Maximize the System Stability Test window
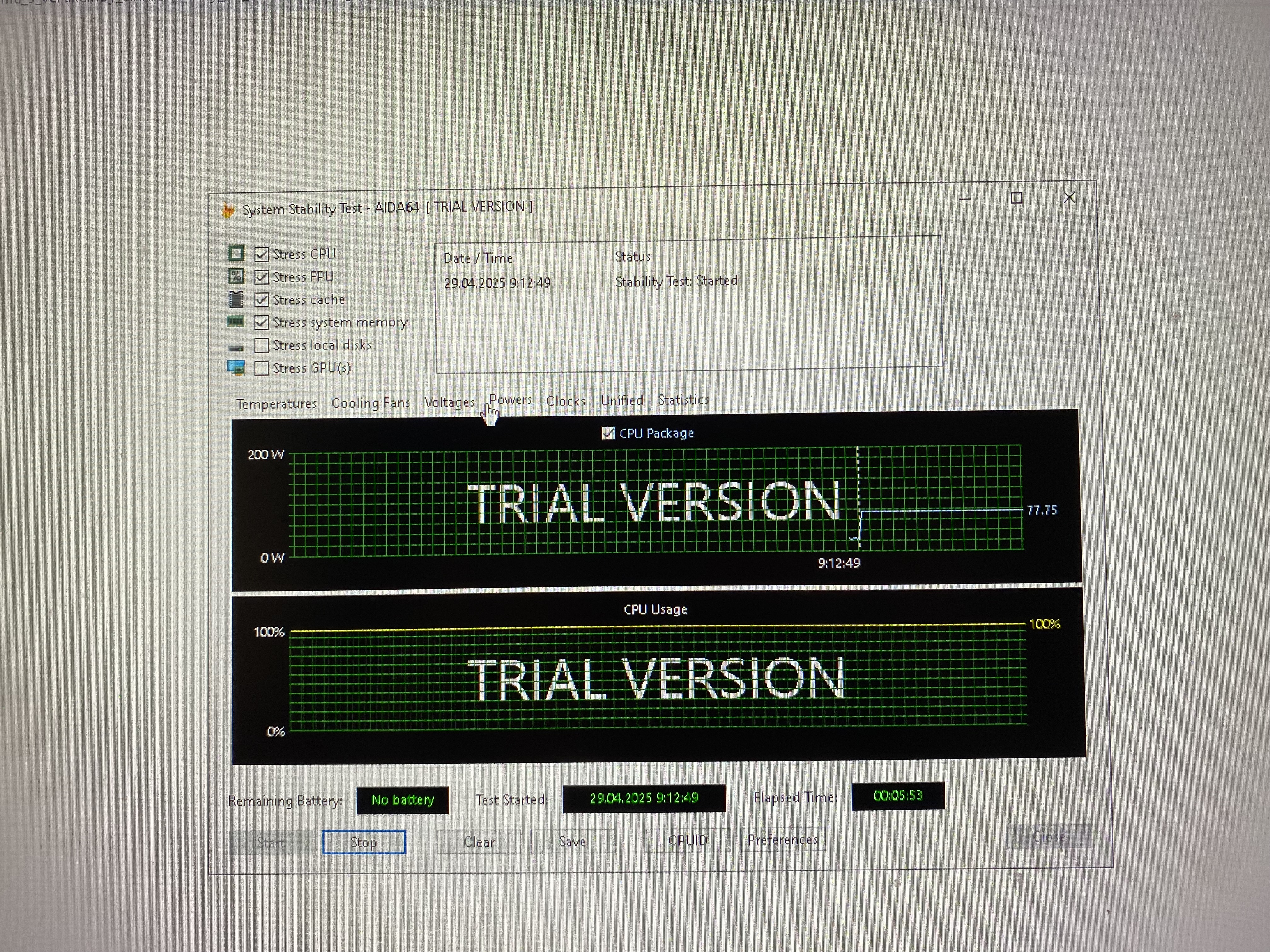The width and height of the screenshot is (1270, 952). pyautogui.click(x=1017, y=198)
